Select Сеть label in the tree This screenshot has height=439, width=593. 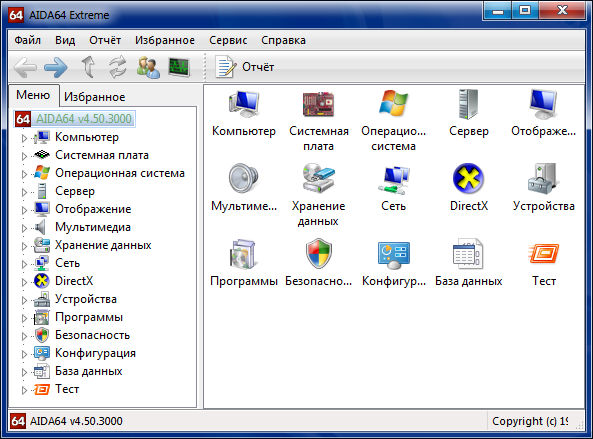67,263
